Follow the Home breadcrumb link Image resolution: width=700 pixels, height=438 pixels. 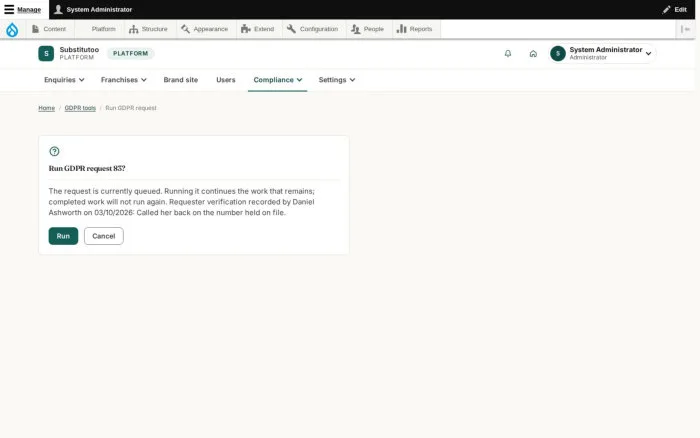click(46, 108)
